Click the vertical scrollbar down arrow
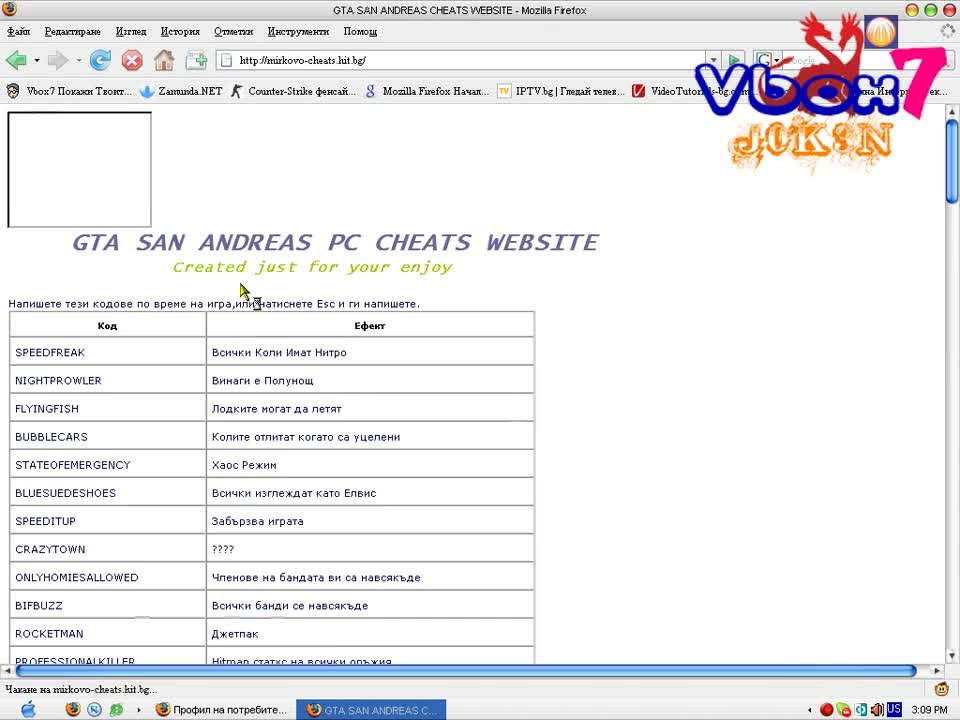This screenshot has width=960, height=720. pyautogui.click(x=951, y=656)
